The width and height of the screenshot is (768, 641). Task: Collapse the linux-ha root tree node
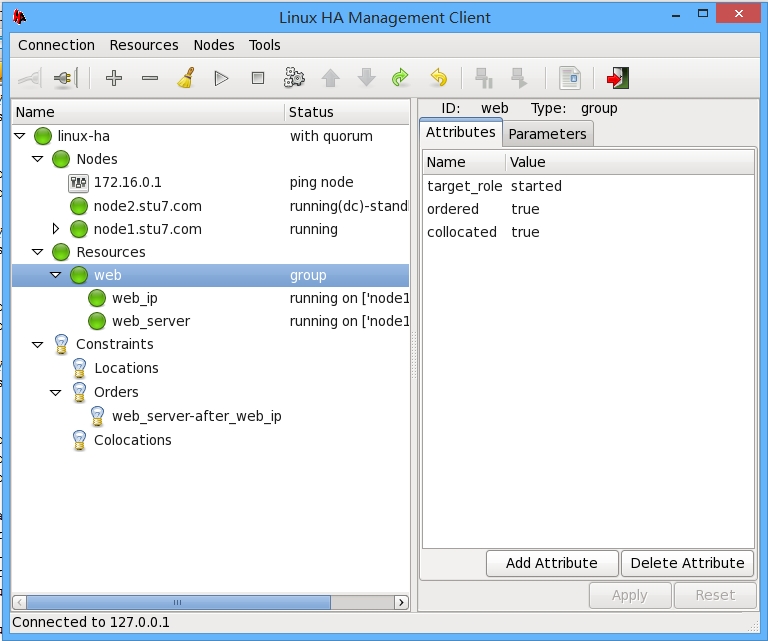20,136
